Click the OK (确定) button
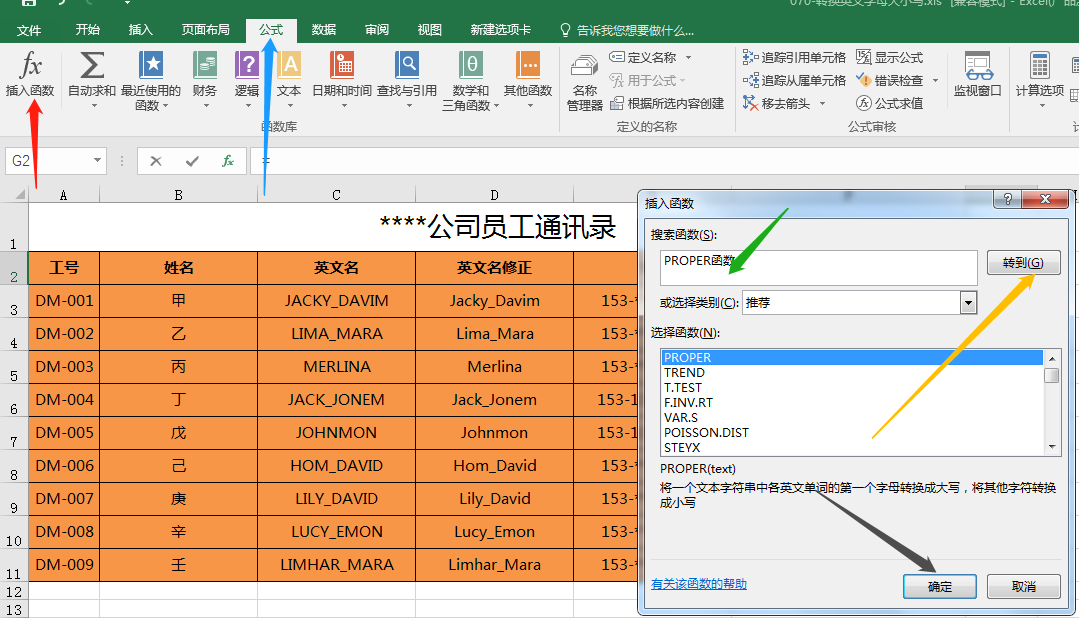Viewport: 1079px width, 618px height. tap(939, 586)
